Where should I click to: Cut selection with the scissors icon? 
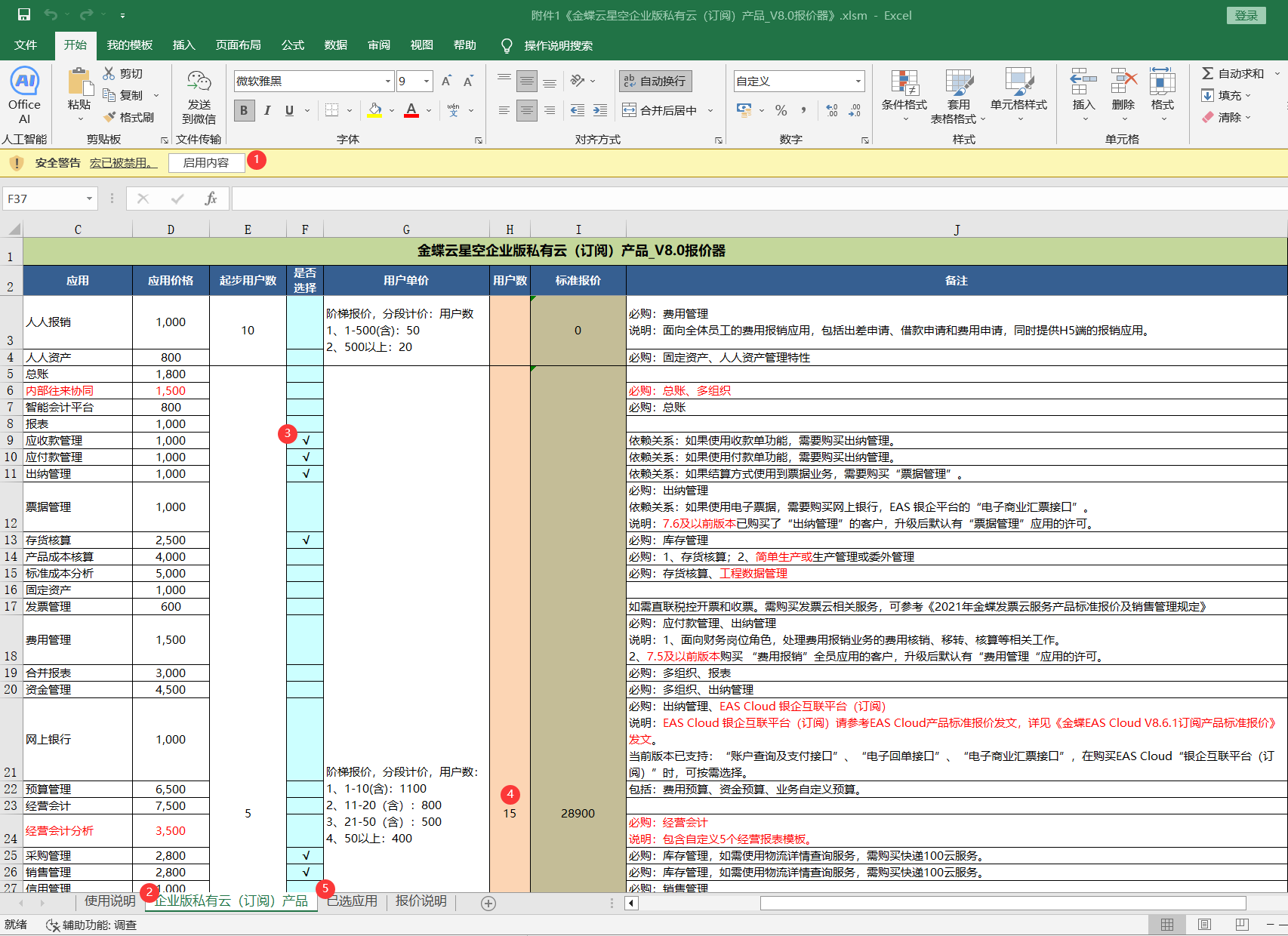109,73
